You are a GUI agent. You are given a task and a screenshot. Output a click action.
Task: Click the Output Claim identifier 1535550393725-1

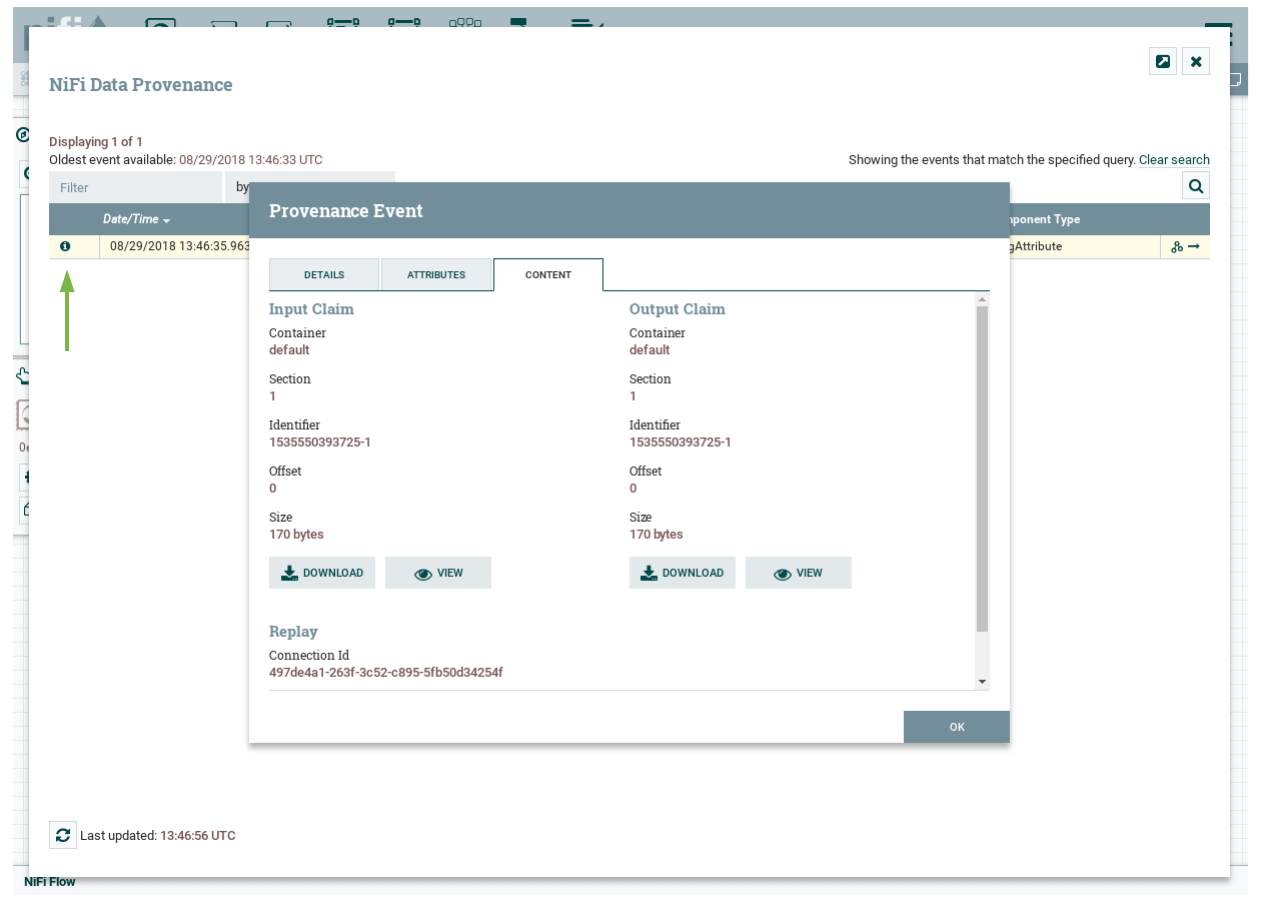click(x=680, y=442)
